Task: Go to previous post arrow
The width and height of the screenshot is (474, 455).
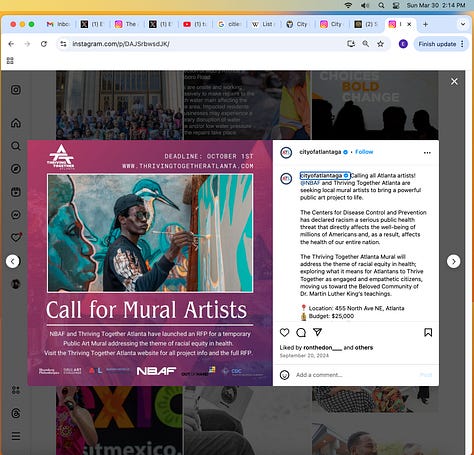Action: pos(13,261)
